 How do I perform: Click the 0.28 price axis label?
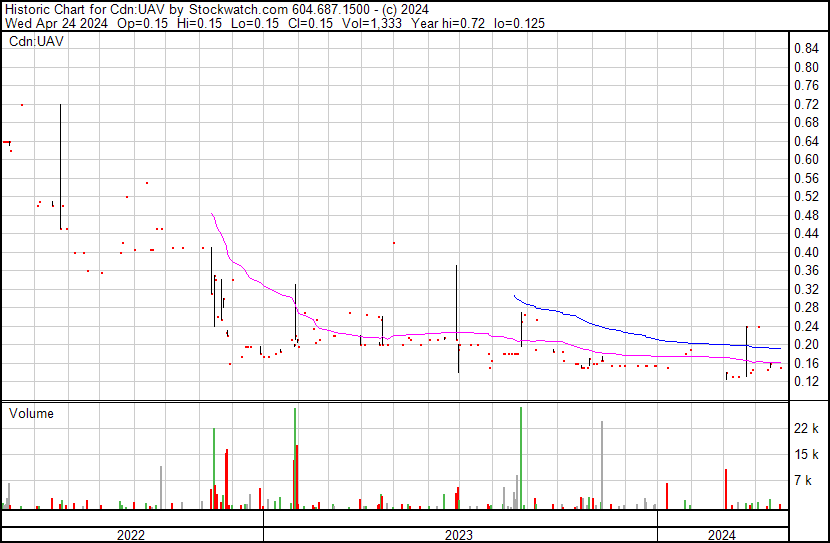point(806,307)
